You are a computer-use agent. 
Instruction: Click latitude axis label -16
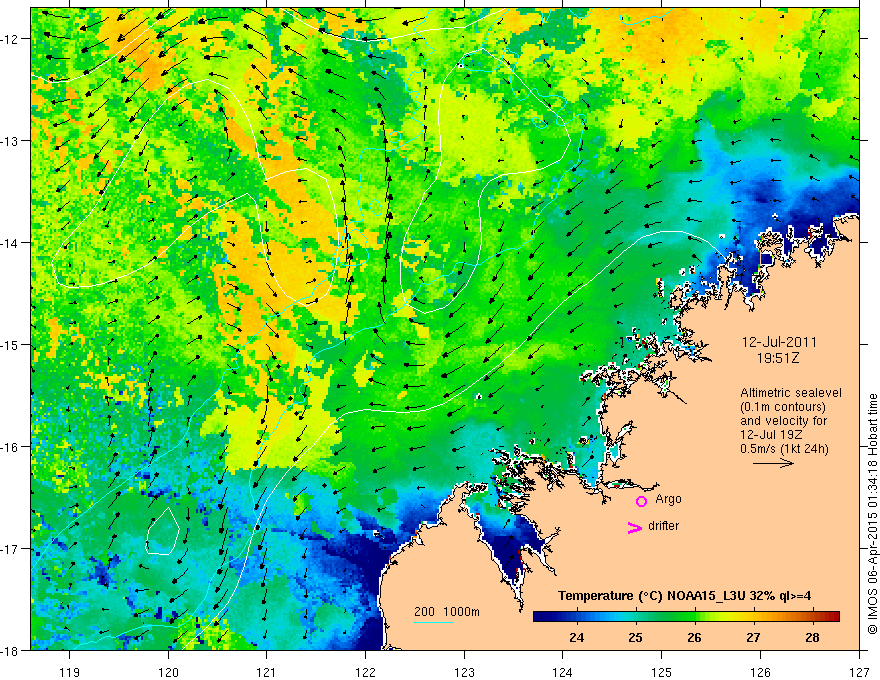[x=10, y=447]
